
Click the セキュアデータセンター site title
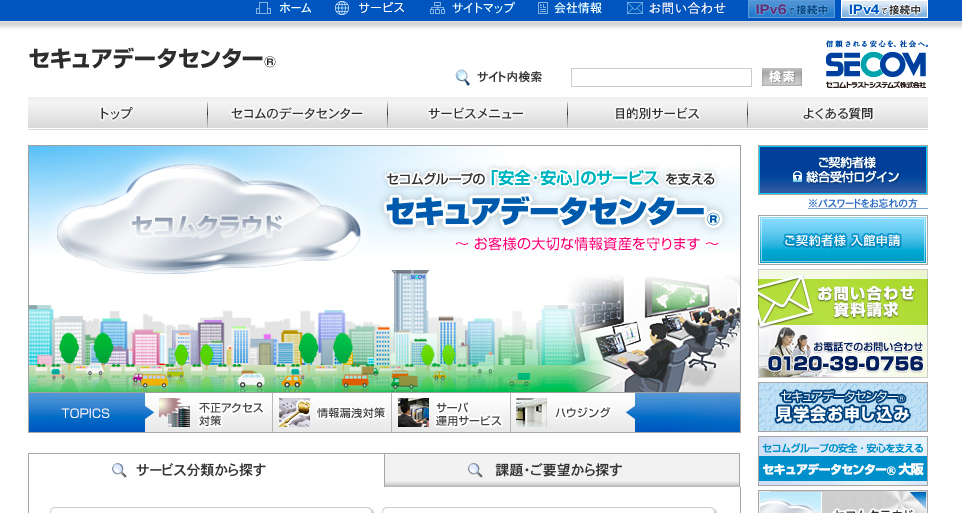pyautogui.click(x=152, y=59)
